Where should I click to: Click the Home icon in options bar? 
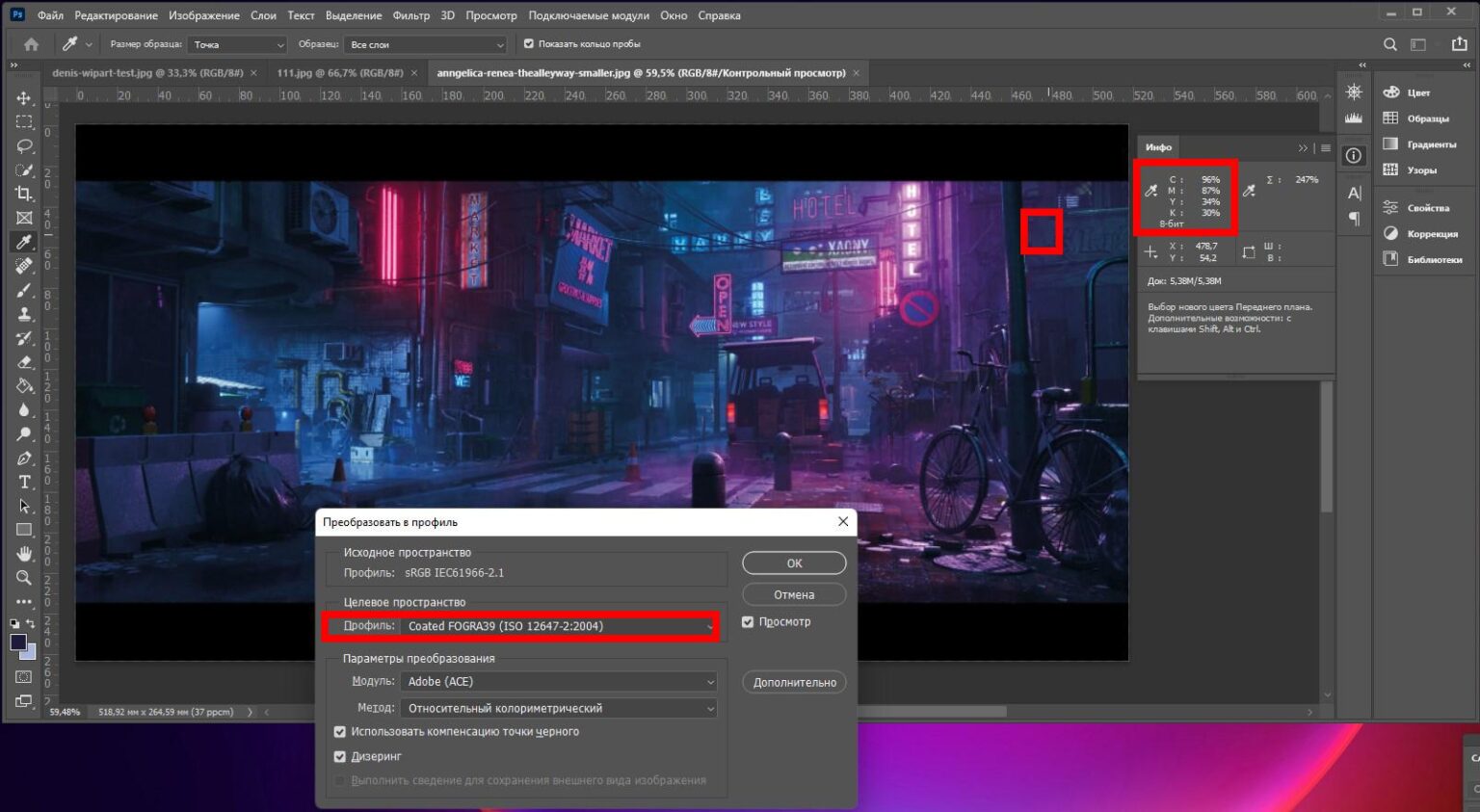(x=31, y=44)
